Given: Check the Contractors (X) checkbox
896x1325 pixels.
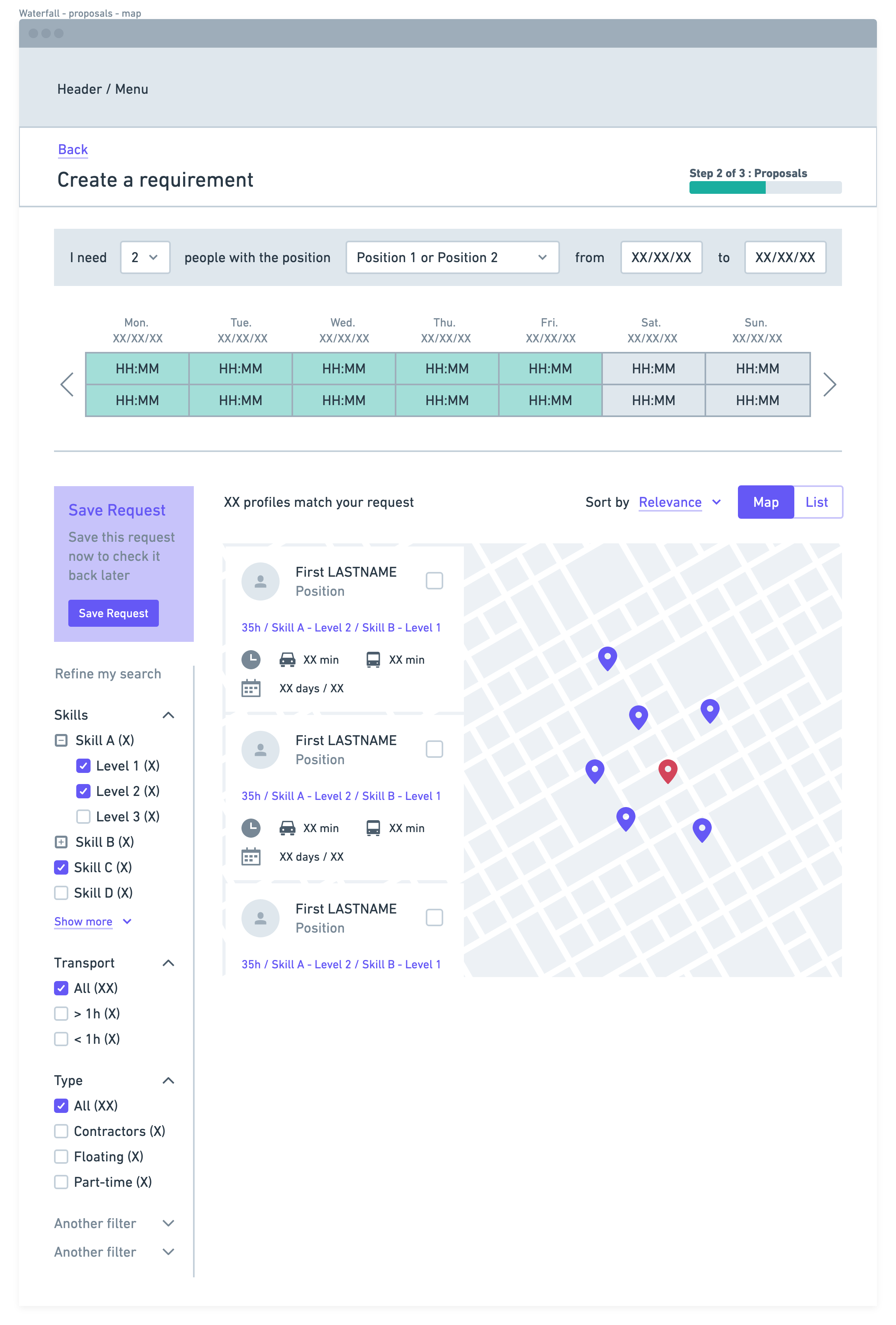Looking at the screenshot, I should tap(61, 1131).
